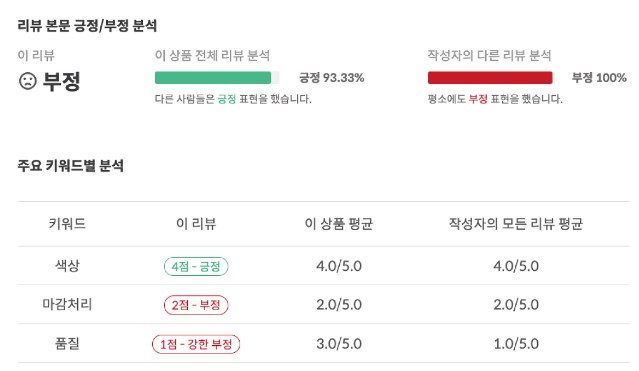The image size is (639, 371).
Task: Click the green 긍정 93.33% progress bar
Action: [217, 77]
